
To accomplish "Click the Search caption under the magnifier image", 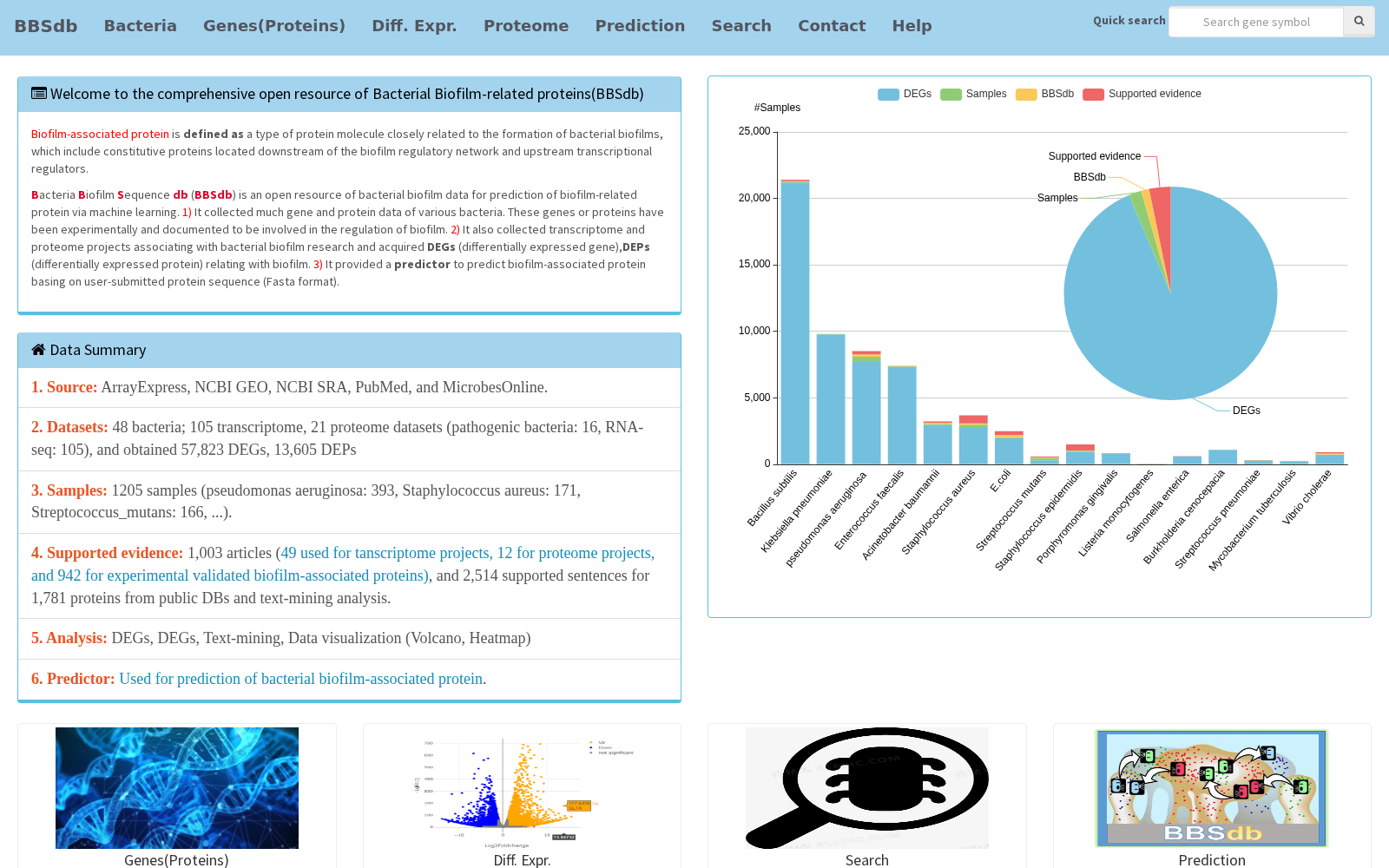I will tap(867, 860).
